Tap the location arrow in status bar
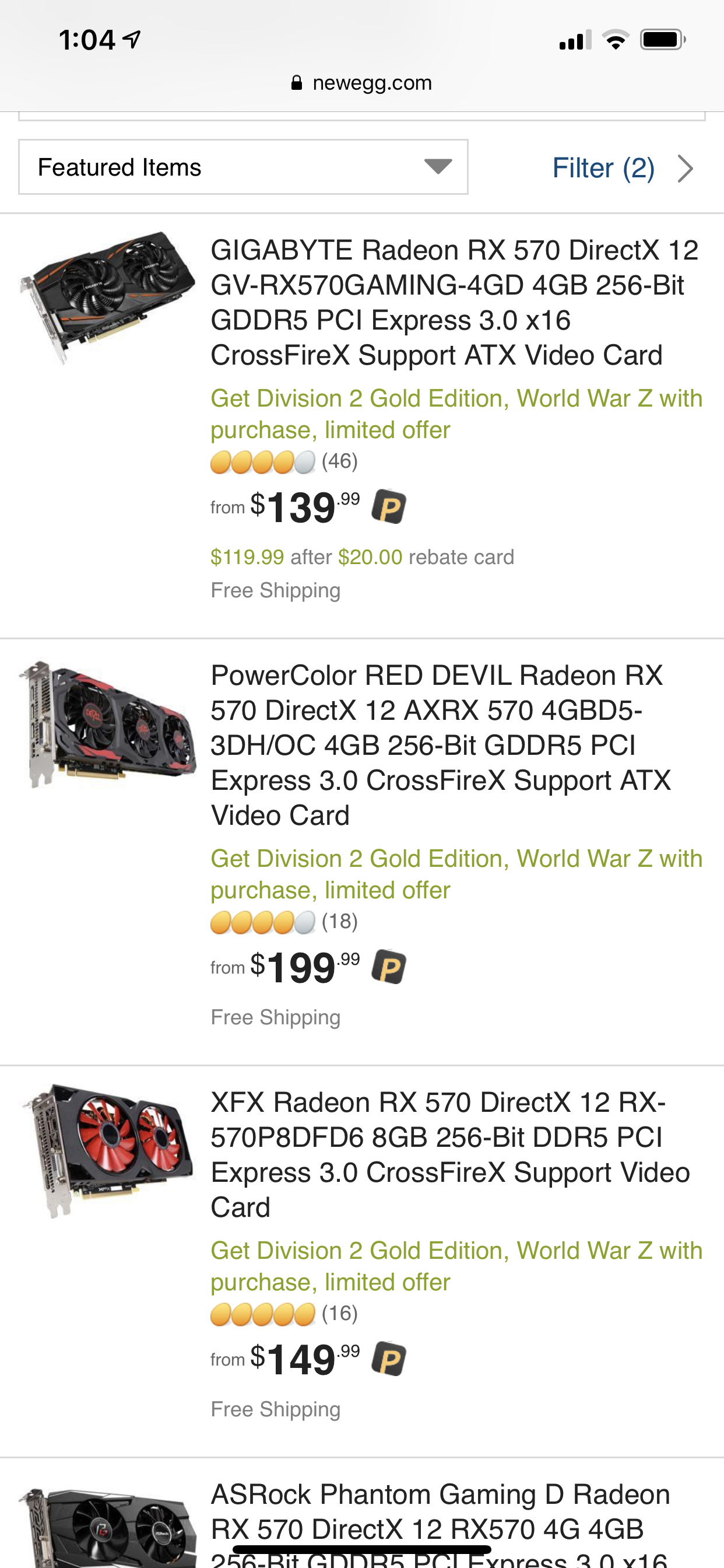 tap(132, 40)
